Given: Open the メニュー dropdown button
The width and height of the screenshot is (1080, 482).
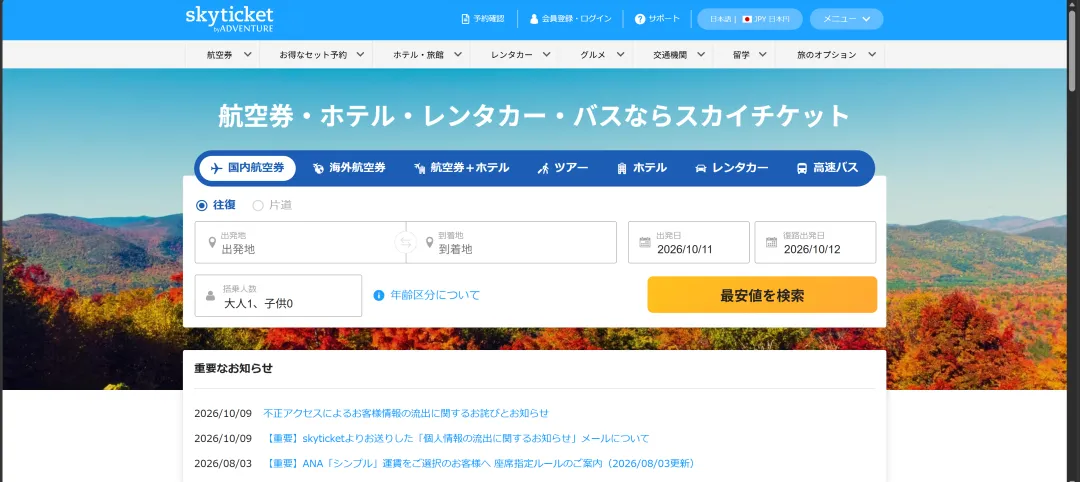Looking at the screenshot, I should (x=847, y=19).
